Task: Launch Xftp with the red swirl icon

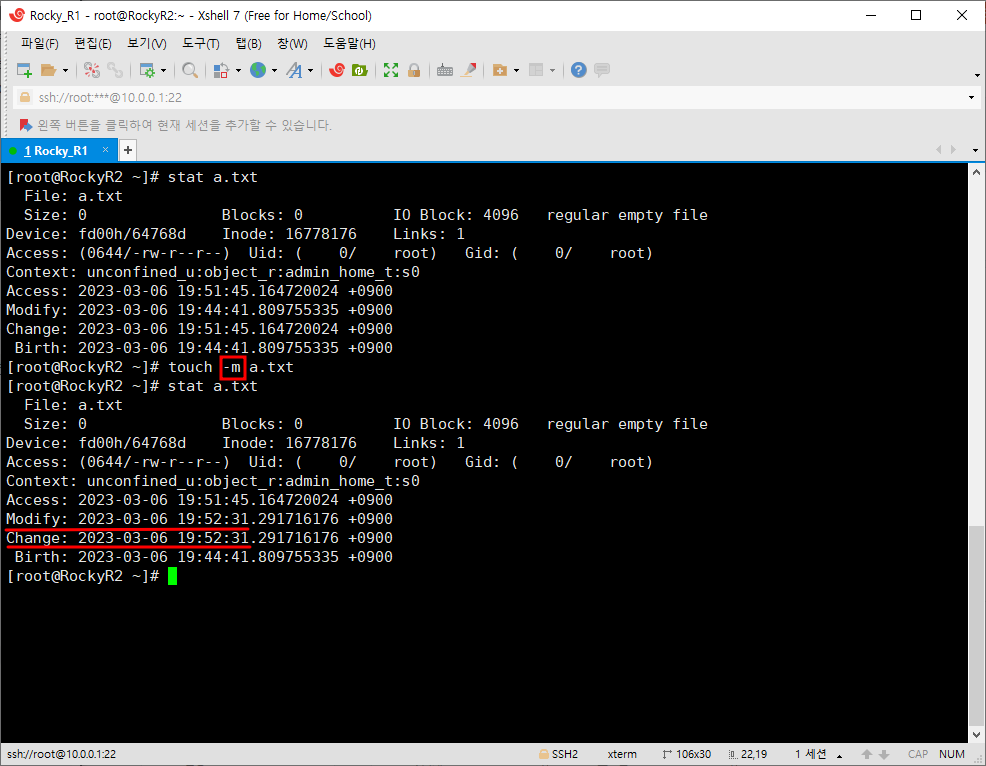Action: tap(337, 70)
